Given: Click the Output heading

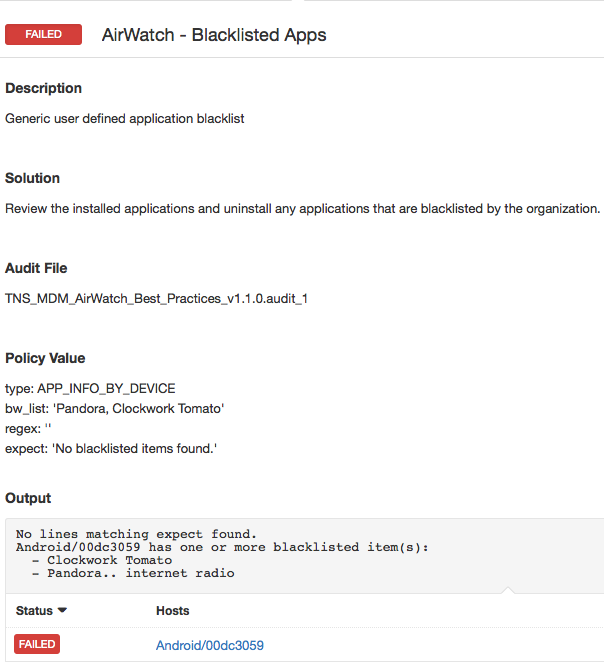Looking at the screenshot, I should point(28,498).
